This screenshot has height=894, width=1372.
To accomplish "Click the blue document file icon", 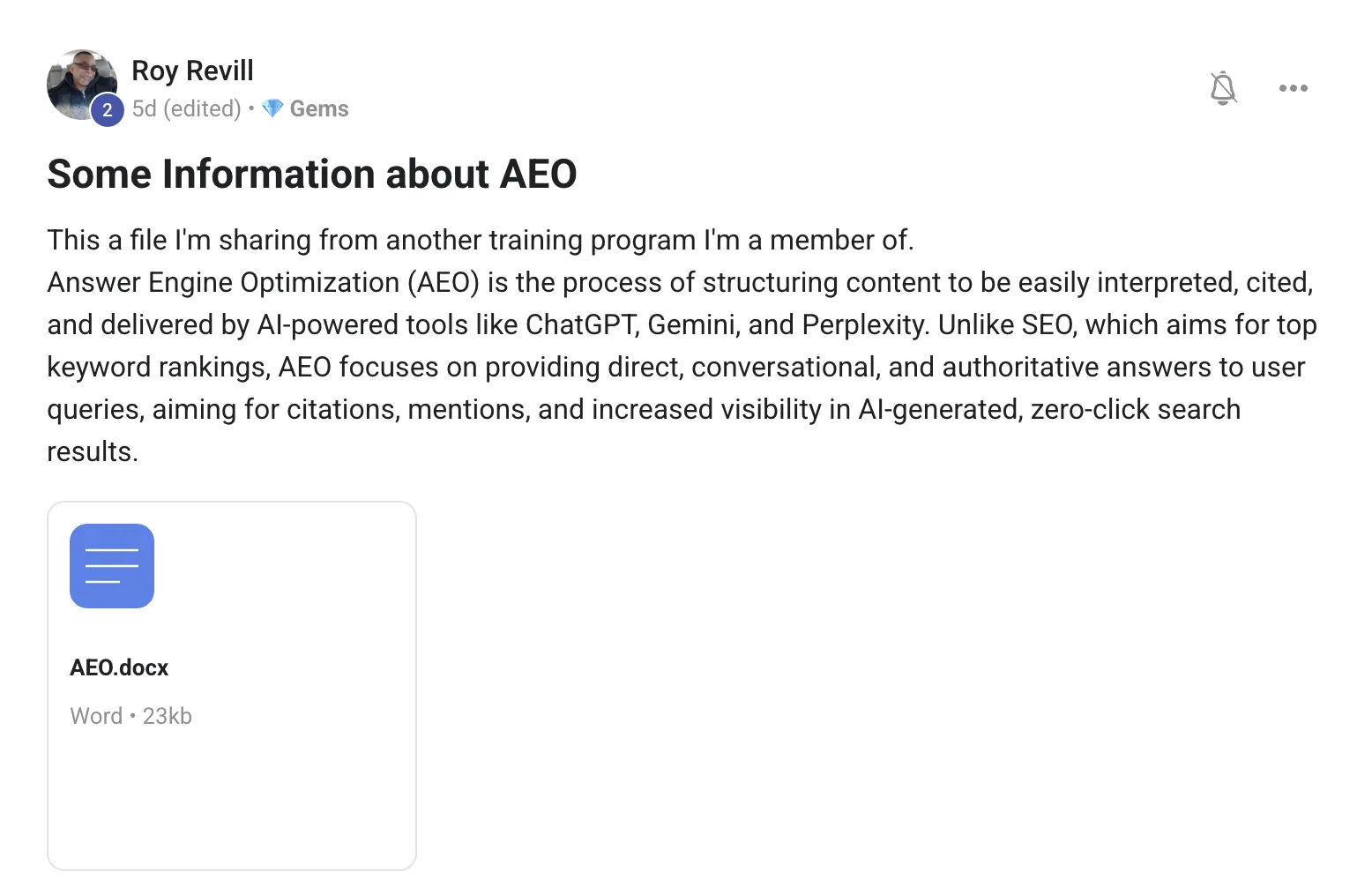I will click(x=112, y=566).
